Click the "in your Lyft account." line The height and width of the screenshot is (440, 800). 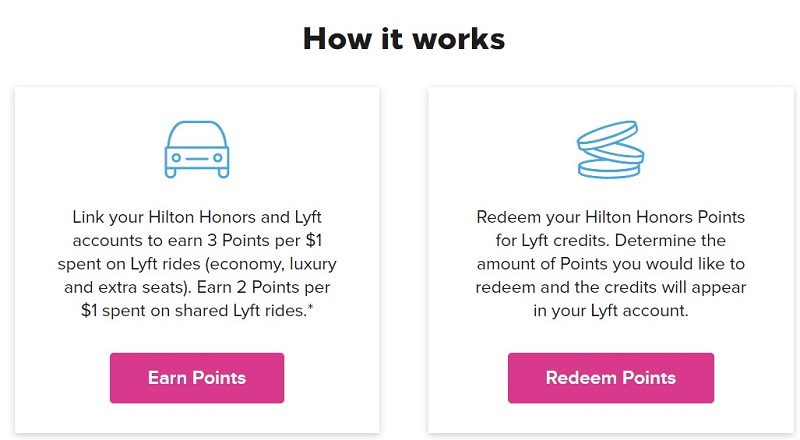click(x=611, y=310)
